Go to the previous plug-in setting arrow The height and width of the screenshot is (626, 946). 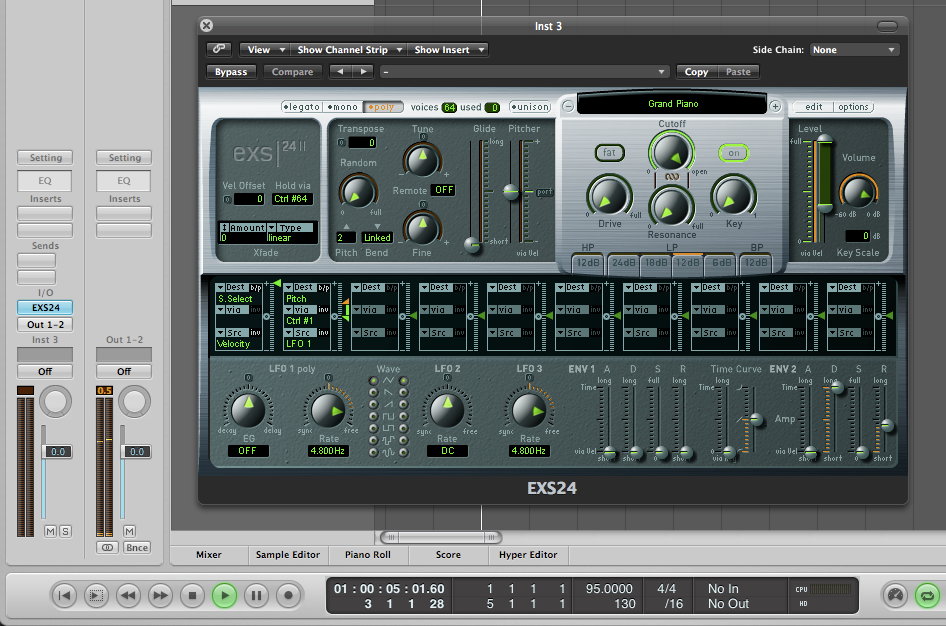[x=340, y=72]
